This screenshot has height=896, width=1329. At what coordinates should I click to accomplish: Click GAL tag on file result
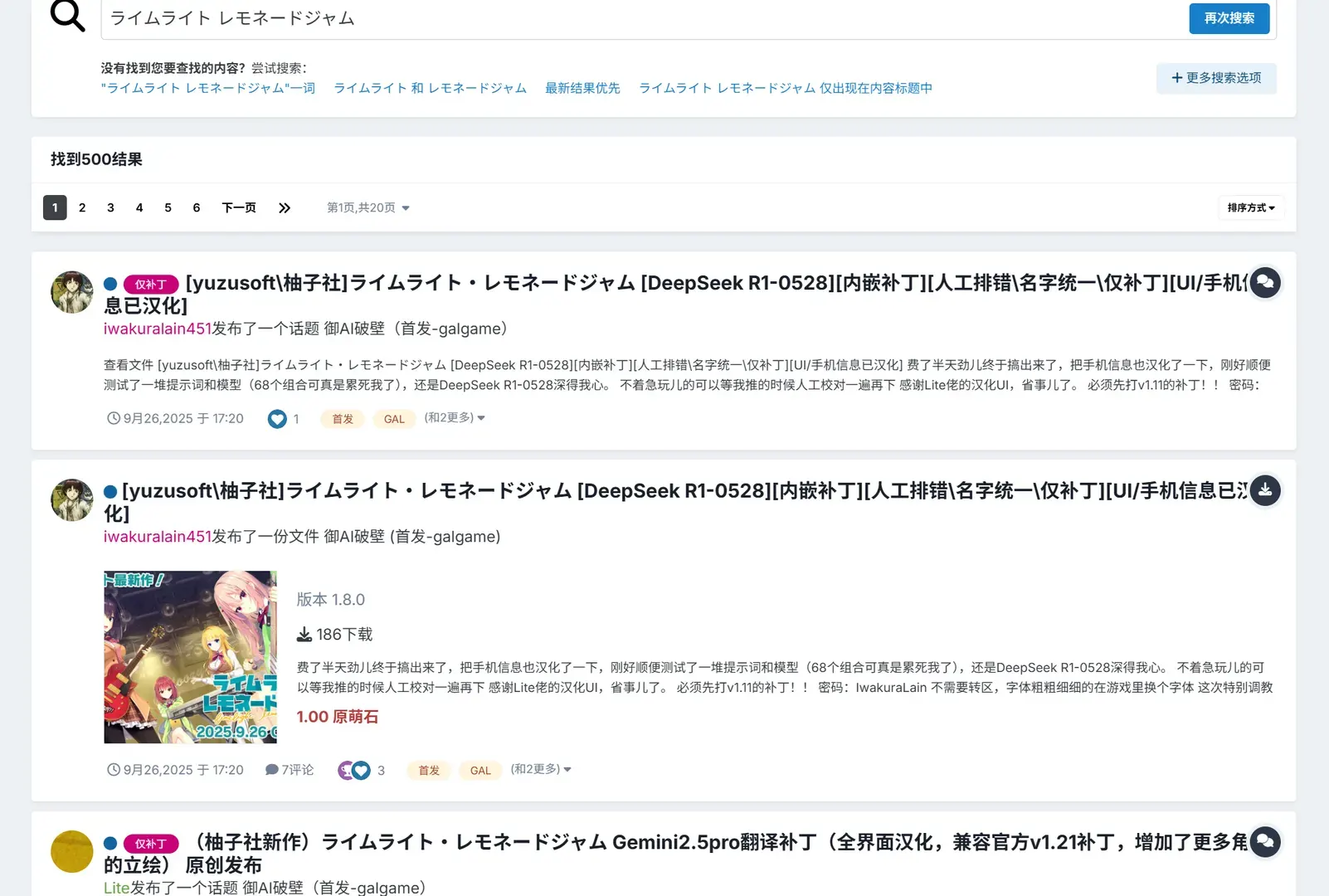click(x=480, y=771)
